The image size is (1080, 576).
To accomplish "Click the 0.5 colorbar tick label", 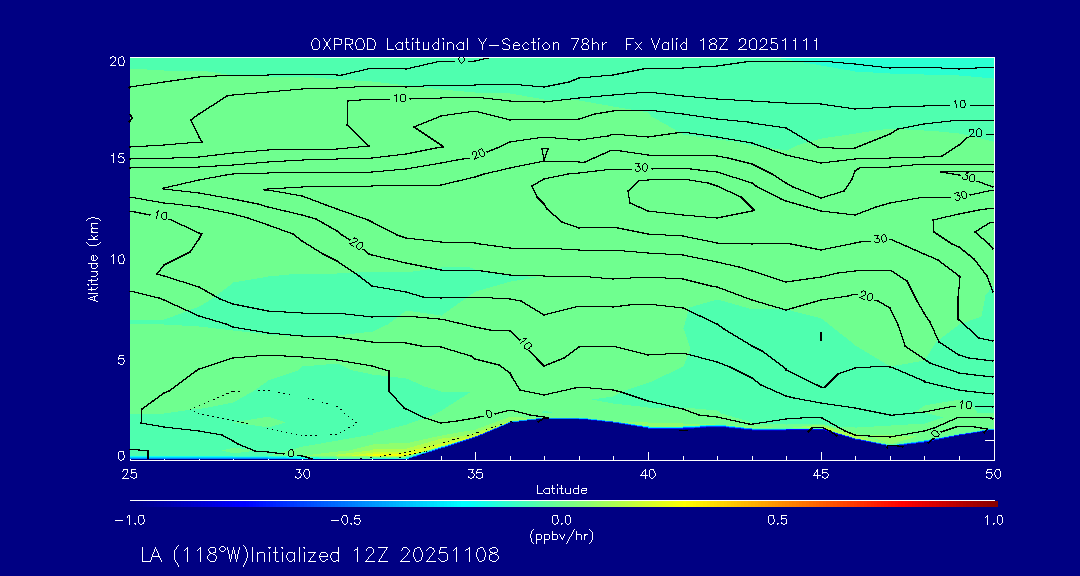I will pos(777,520).
